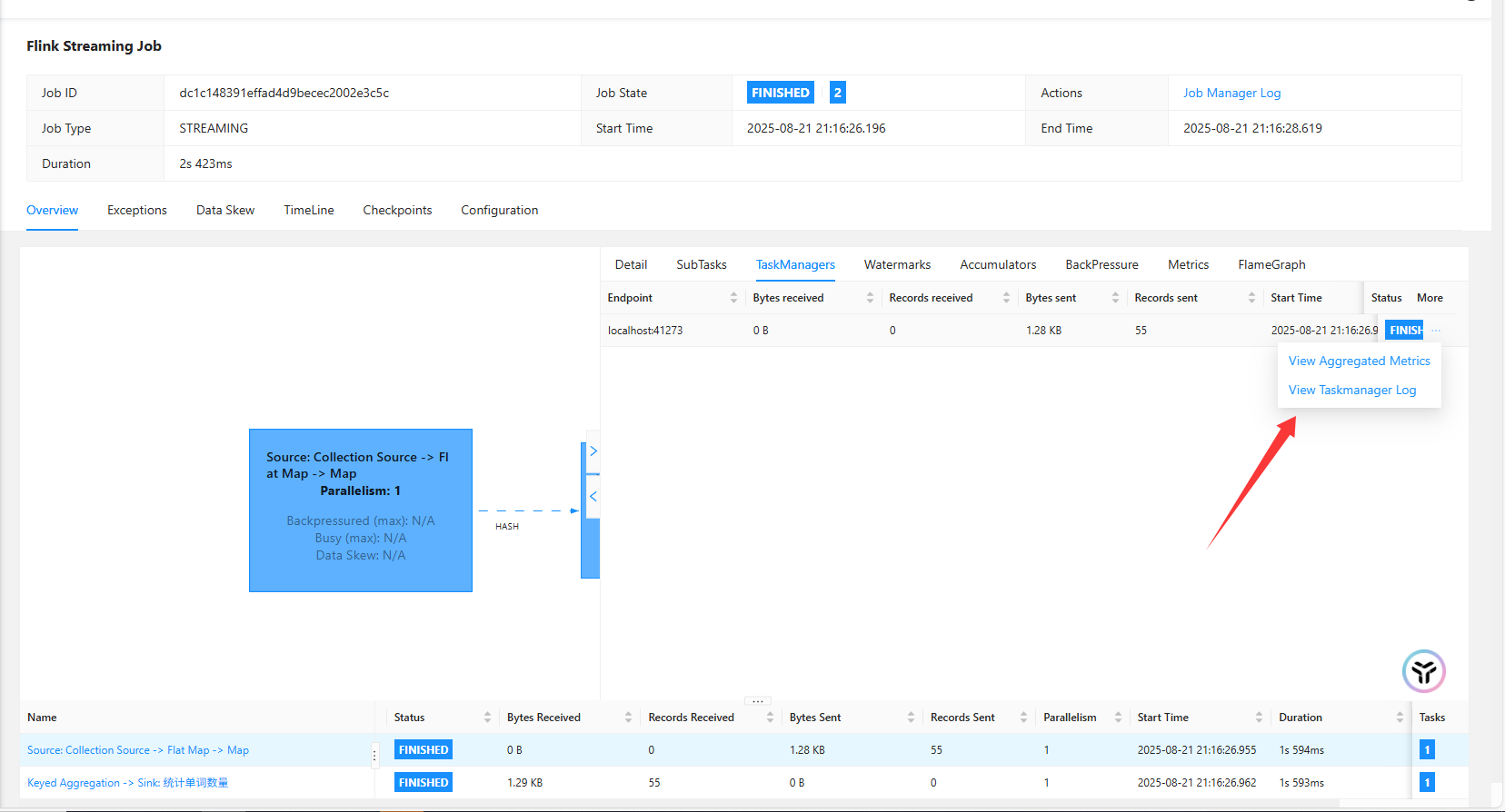The width and height of the screenshot is (1505, 812).
Task: Choose View Taskmanager Log from the menu
Action: pos(1351,390)
